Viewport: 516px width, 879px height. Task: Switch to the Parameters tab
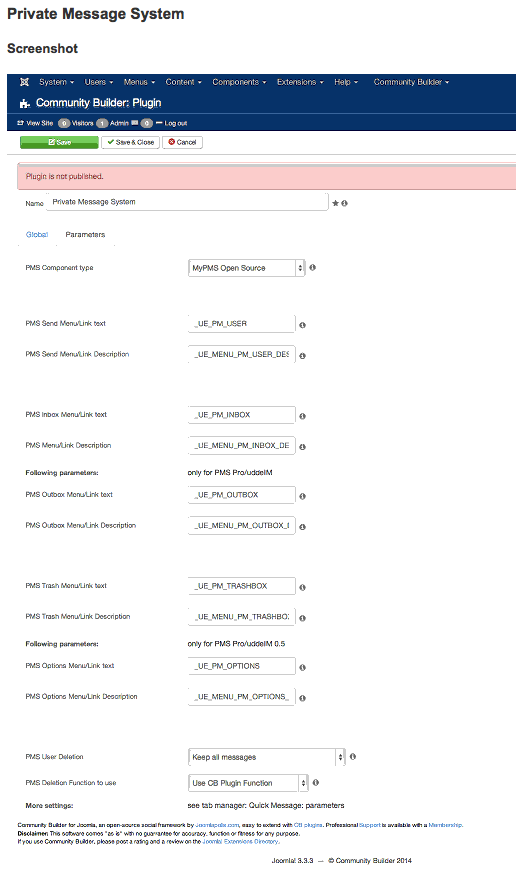85,234
